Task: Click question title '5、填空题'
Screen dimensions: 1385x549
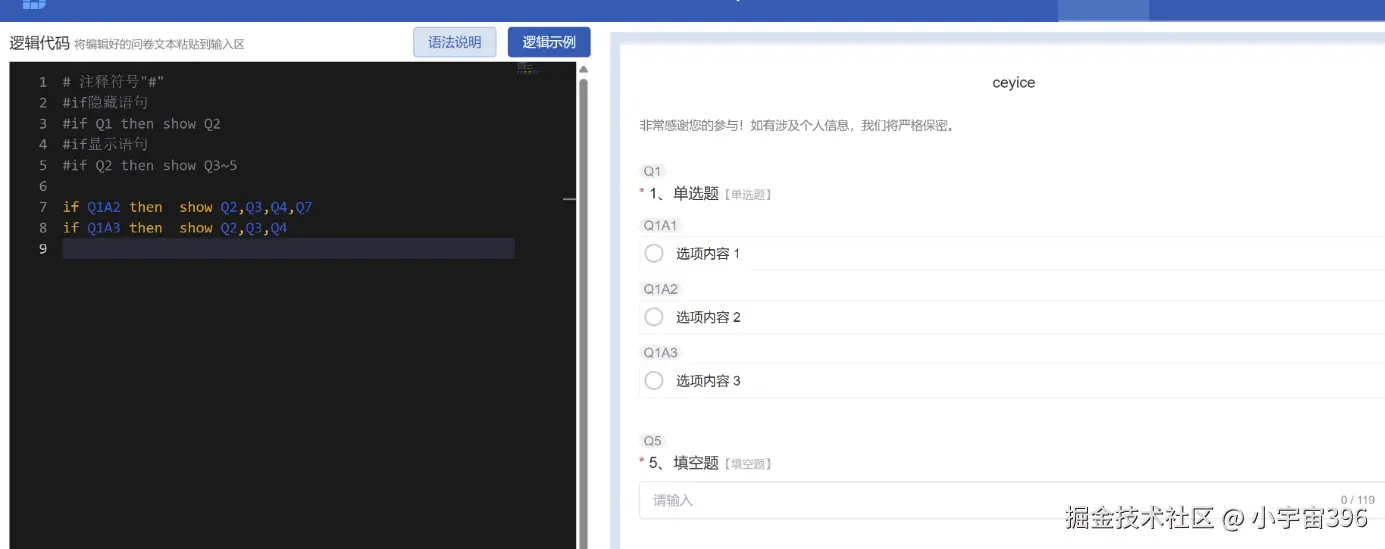Action: point(684,463)
